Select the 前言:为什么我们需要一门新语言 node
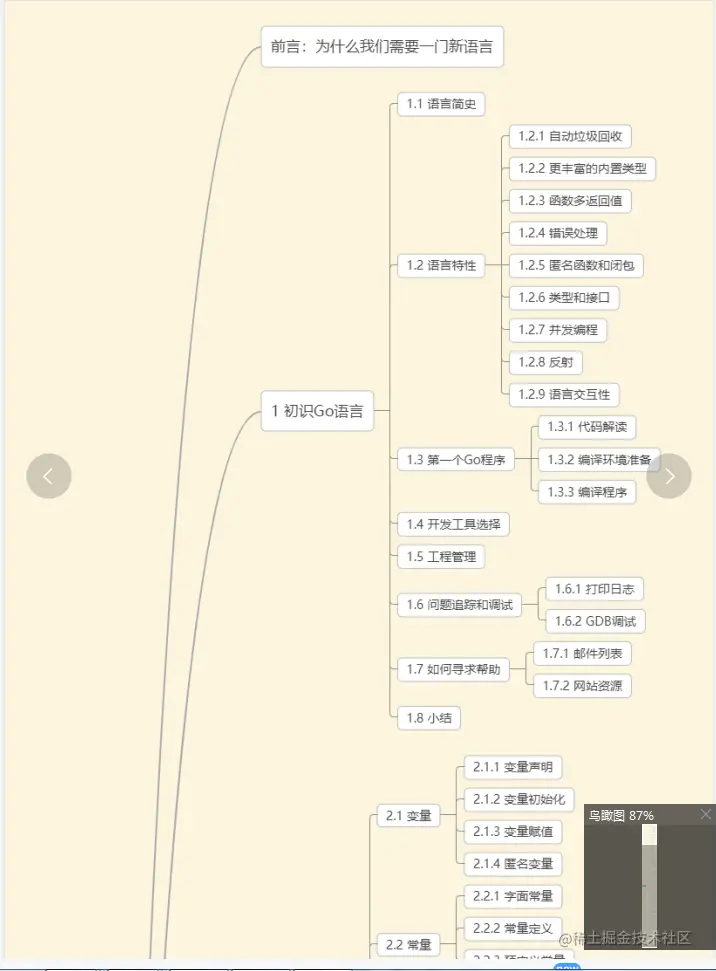716x971 pixels. [382, 46]
